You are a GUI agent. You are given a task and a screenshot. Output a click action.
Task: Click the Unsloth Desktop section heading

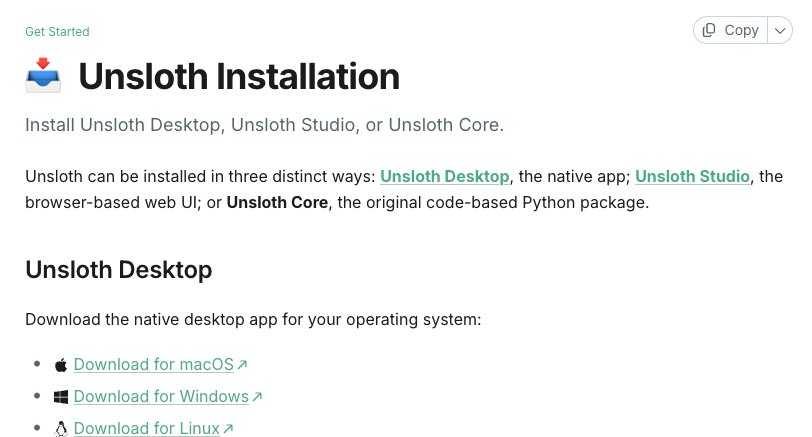click(x=119, y=270)
